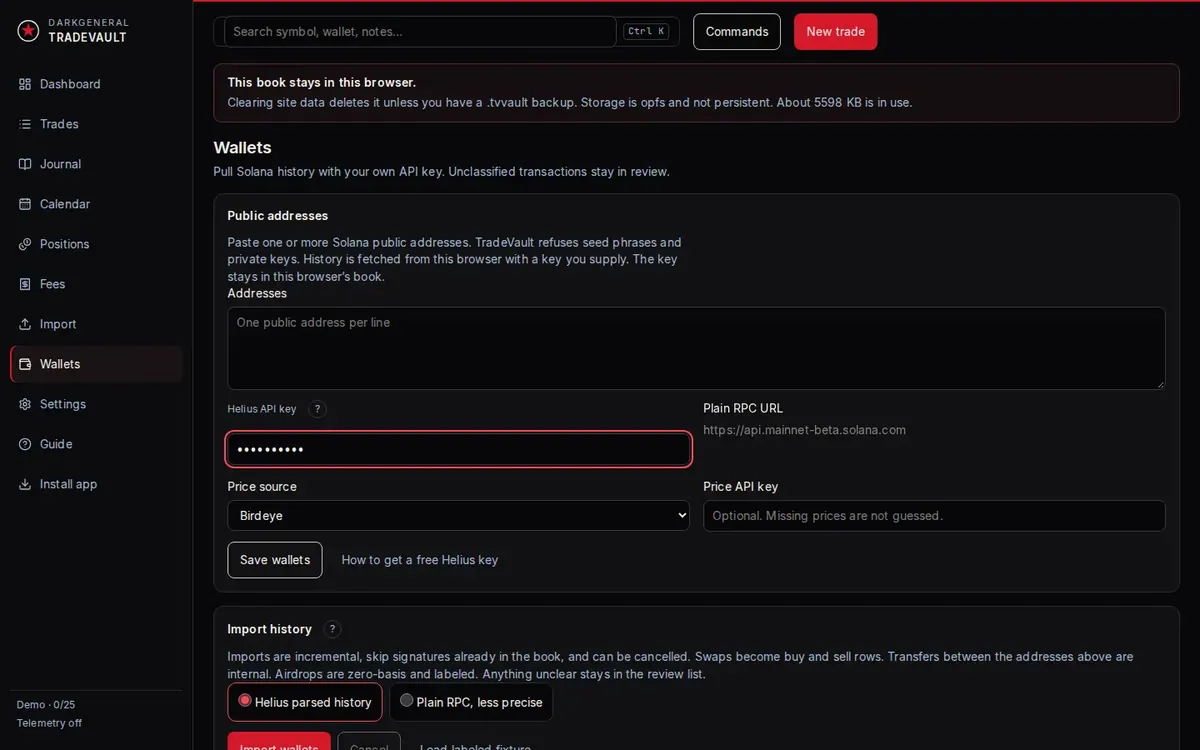This screenshot has height=750, width=1200.
Task: Click the Trades list icon
Action: (25, 124)
